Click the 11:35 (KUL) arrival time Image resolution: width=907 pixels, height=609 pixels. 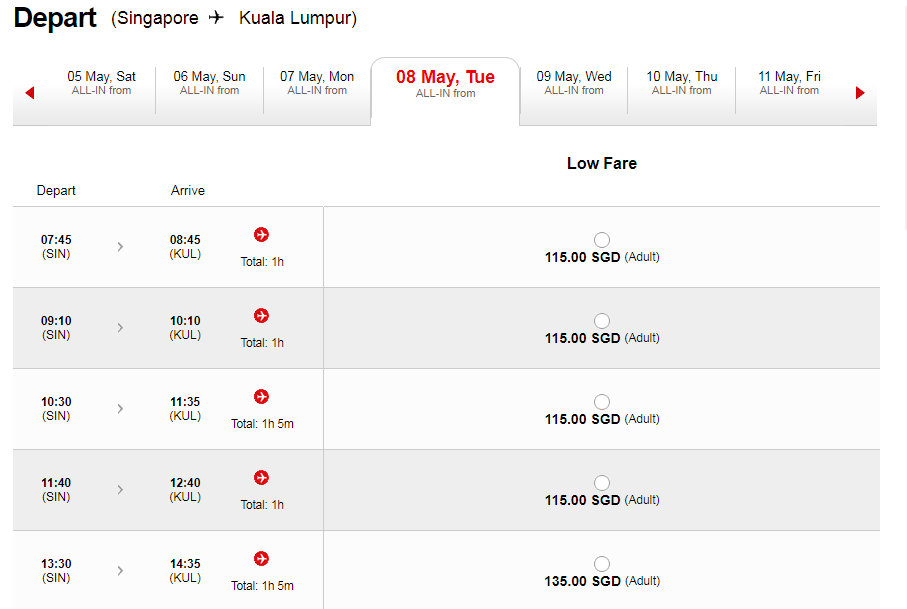(185, 408)
